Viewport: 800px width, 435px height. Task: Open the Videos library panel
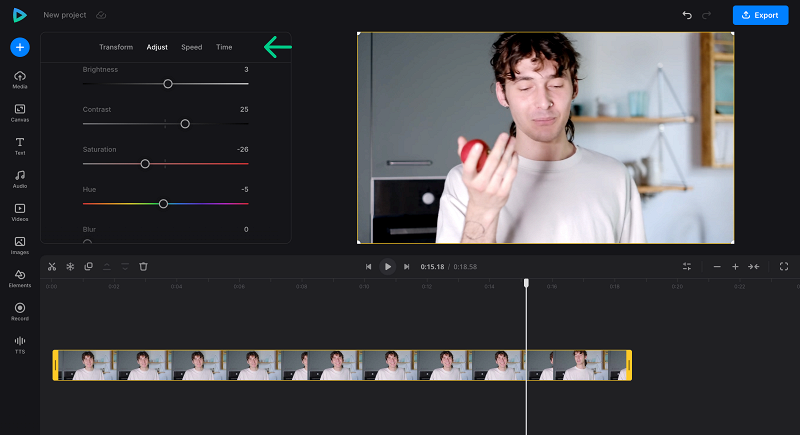click(20, 213)
